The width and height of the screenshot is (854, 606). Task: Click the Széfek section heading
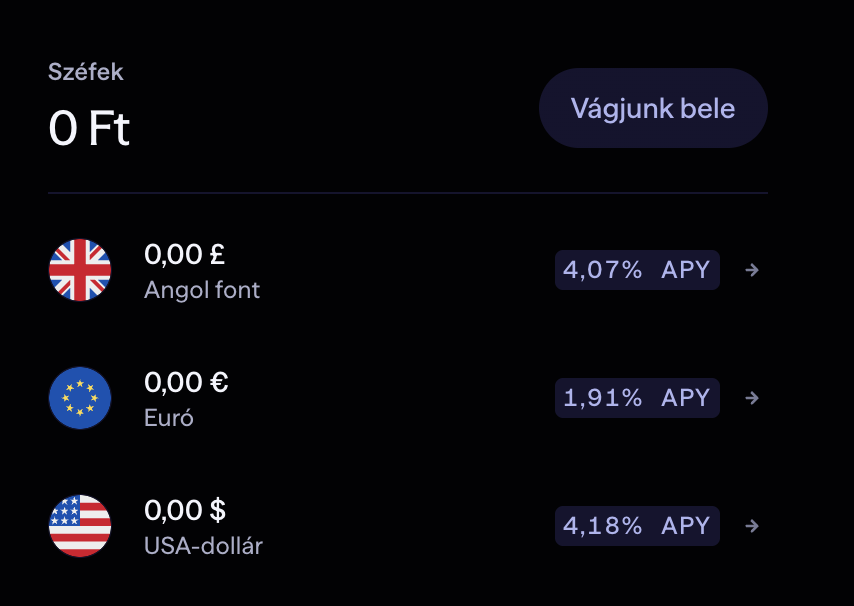pyautogui.click(x=86, y=72)
